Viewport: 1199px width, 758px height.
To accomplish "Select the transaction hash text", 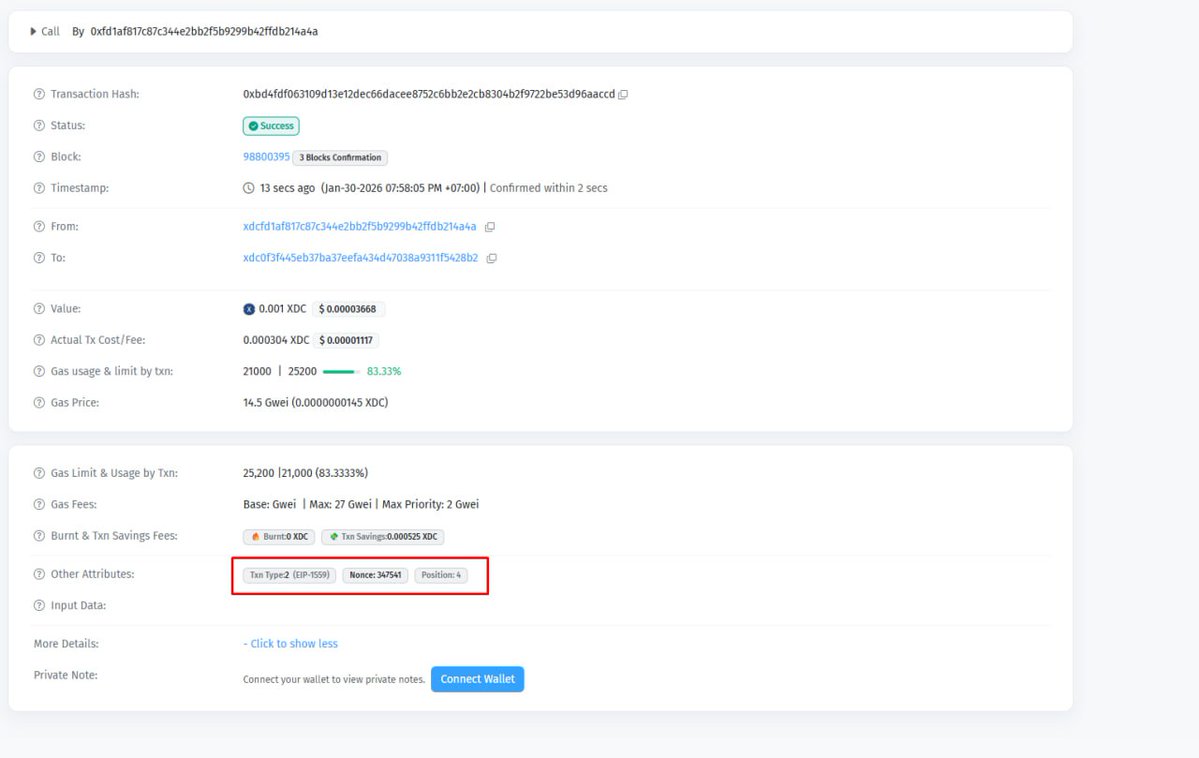I will point(428,94).
